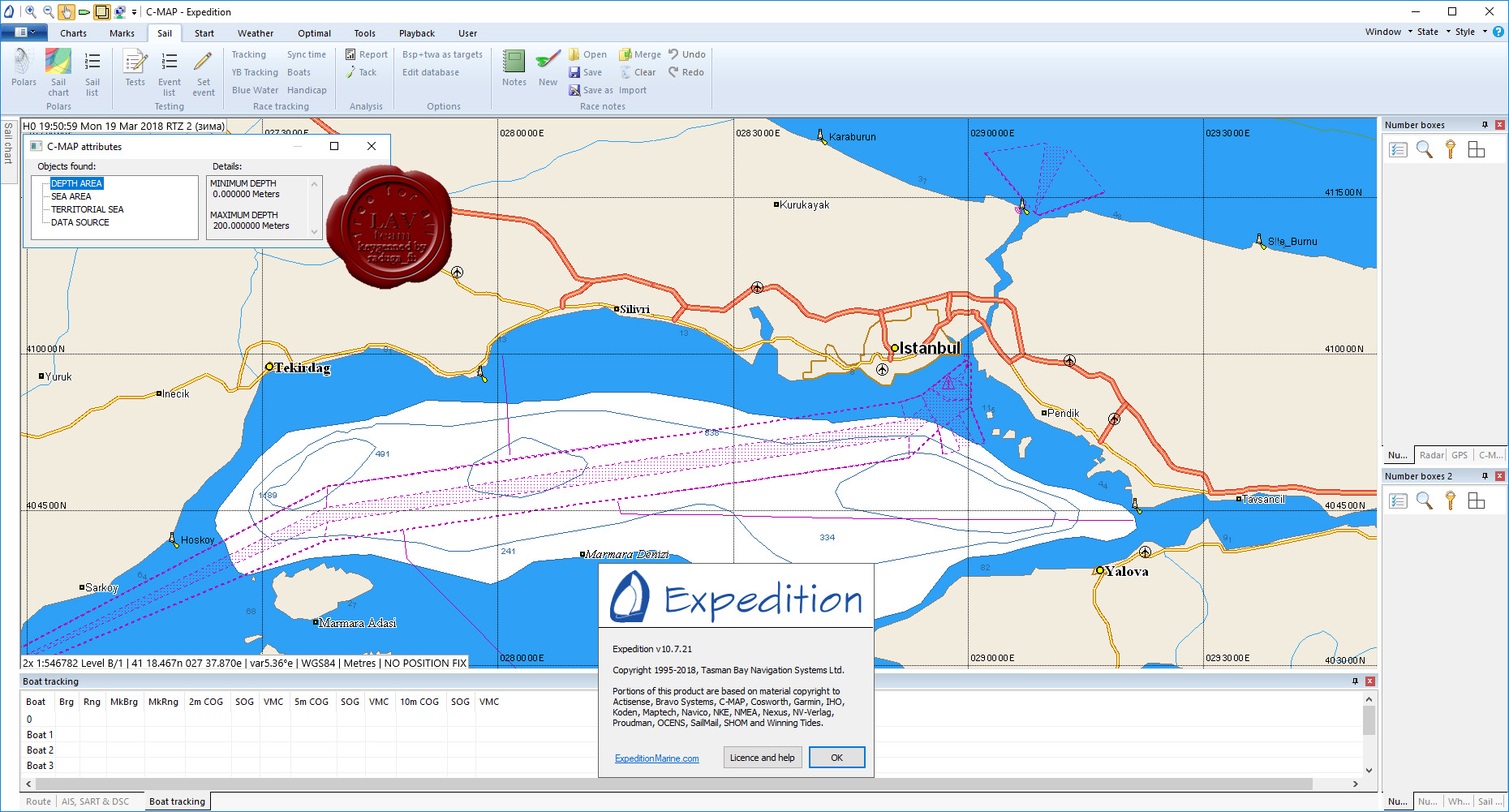Toggle the yellow-framed window icon in title bar
Screen dimensions: 1509x812
(x=102, y=11)
